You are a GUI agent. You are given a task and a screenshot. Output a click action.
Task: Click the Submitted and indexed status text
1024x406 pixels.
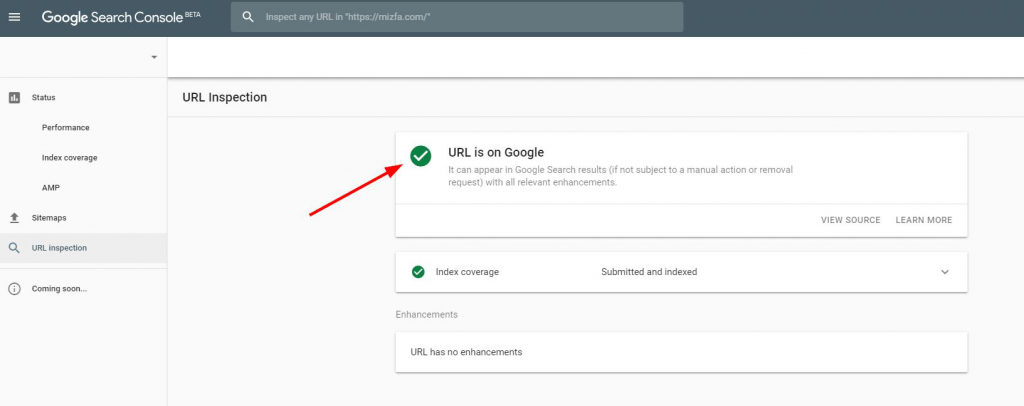649,272
